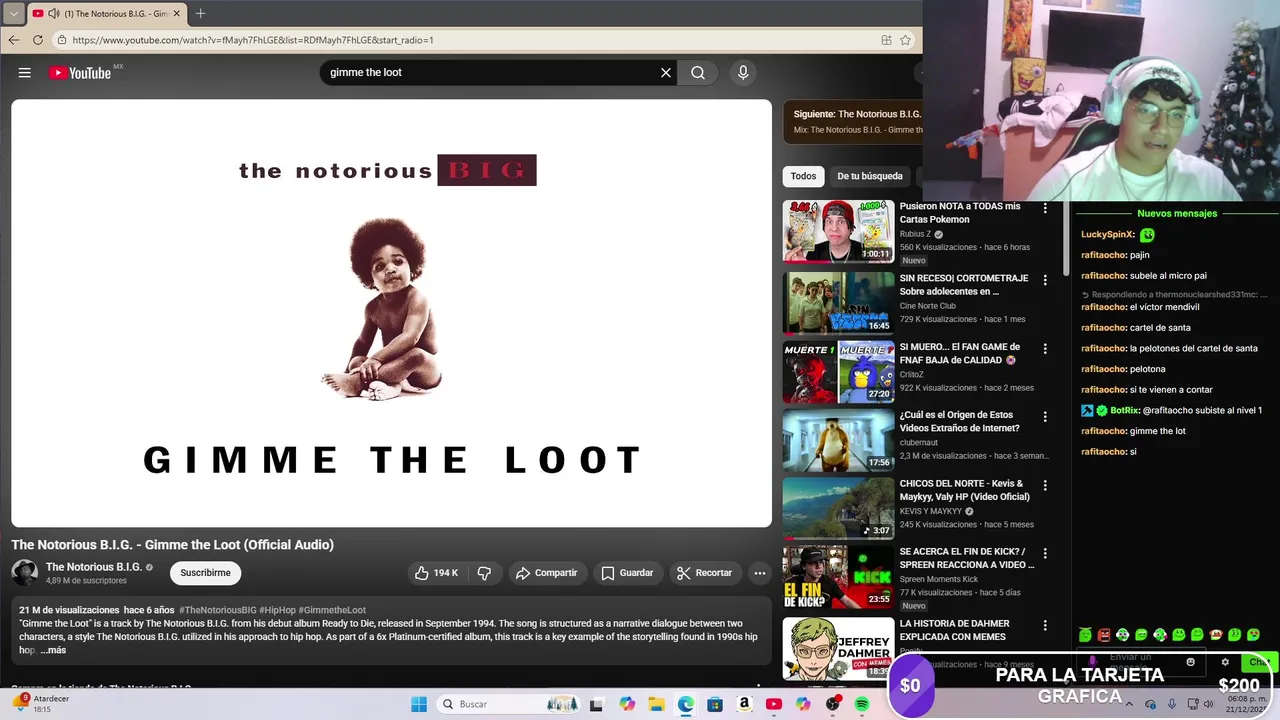Screen dimensions: 1280x720
Task: Open a new browser tab
Action: [x=200, y=13]
